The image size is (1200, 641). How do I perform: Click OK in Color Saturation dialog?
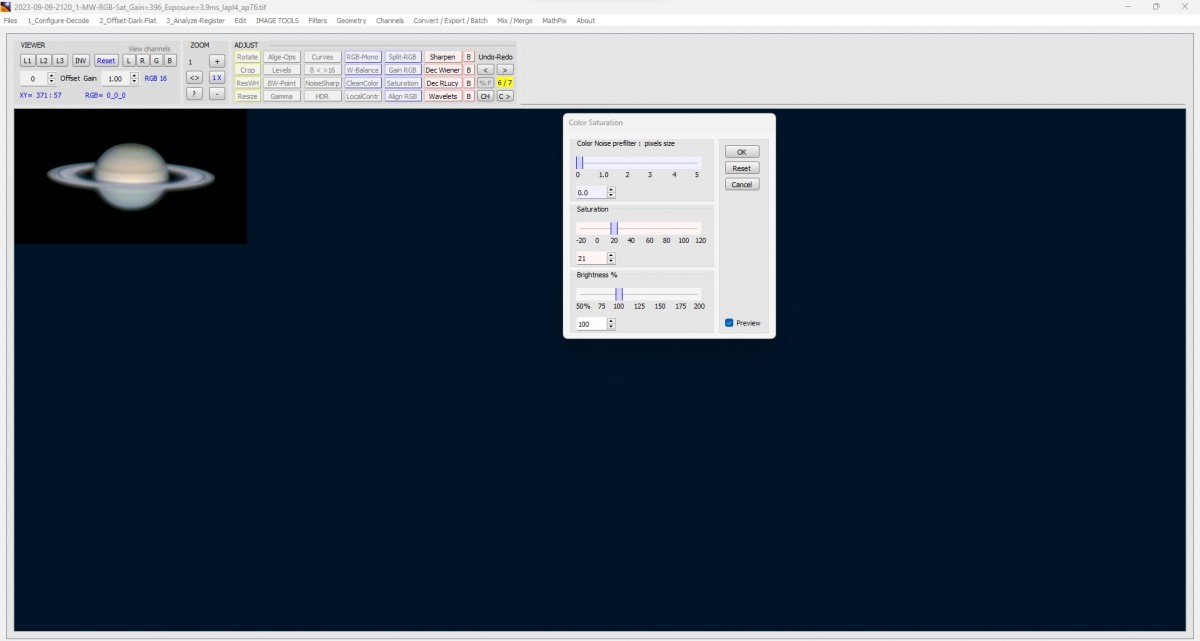[741, 152]
